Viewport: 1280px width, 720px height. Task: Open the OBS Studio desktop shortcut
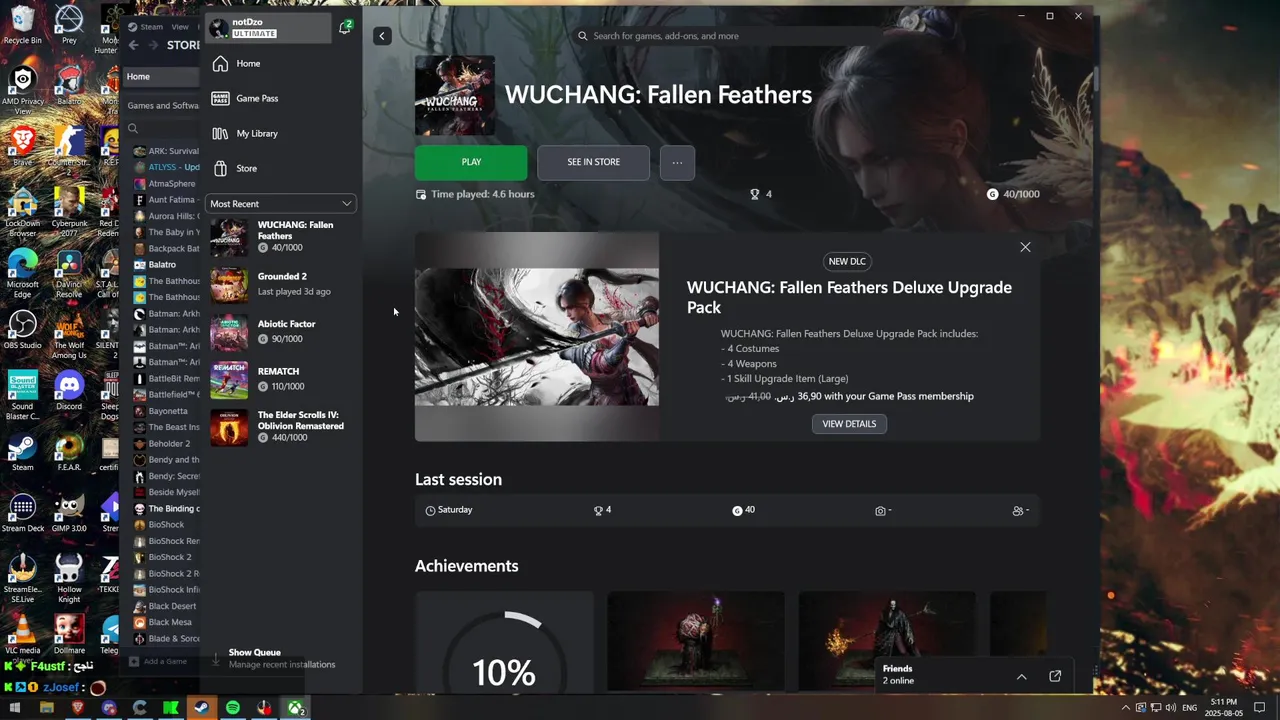coord(22,330)
